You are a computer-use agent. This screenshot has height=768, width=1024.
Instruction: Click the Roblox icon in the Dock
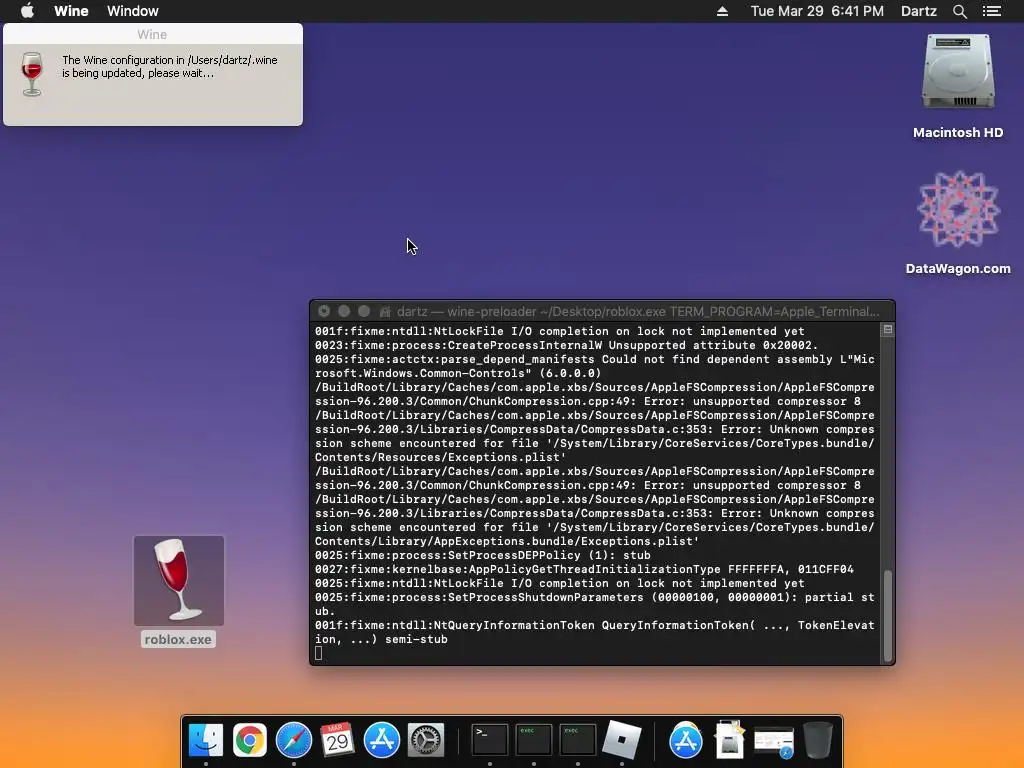621,739
